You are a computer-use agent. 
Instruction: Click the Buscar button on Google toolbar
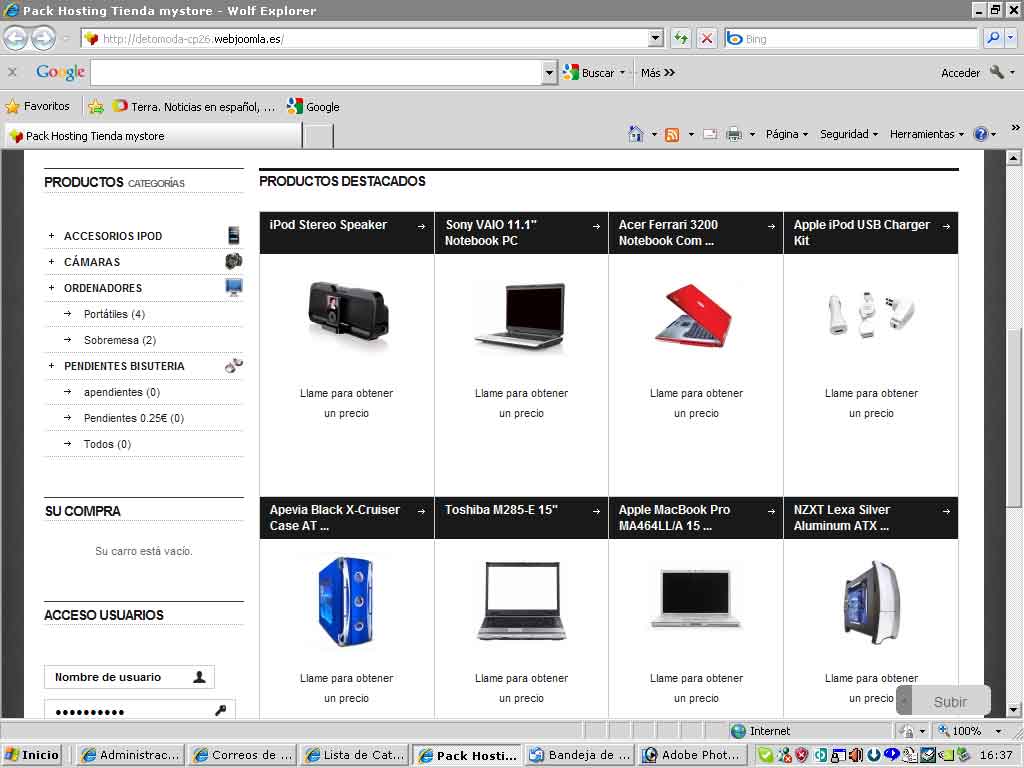pyautogui.click(x=588, y=72)
